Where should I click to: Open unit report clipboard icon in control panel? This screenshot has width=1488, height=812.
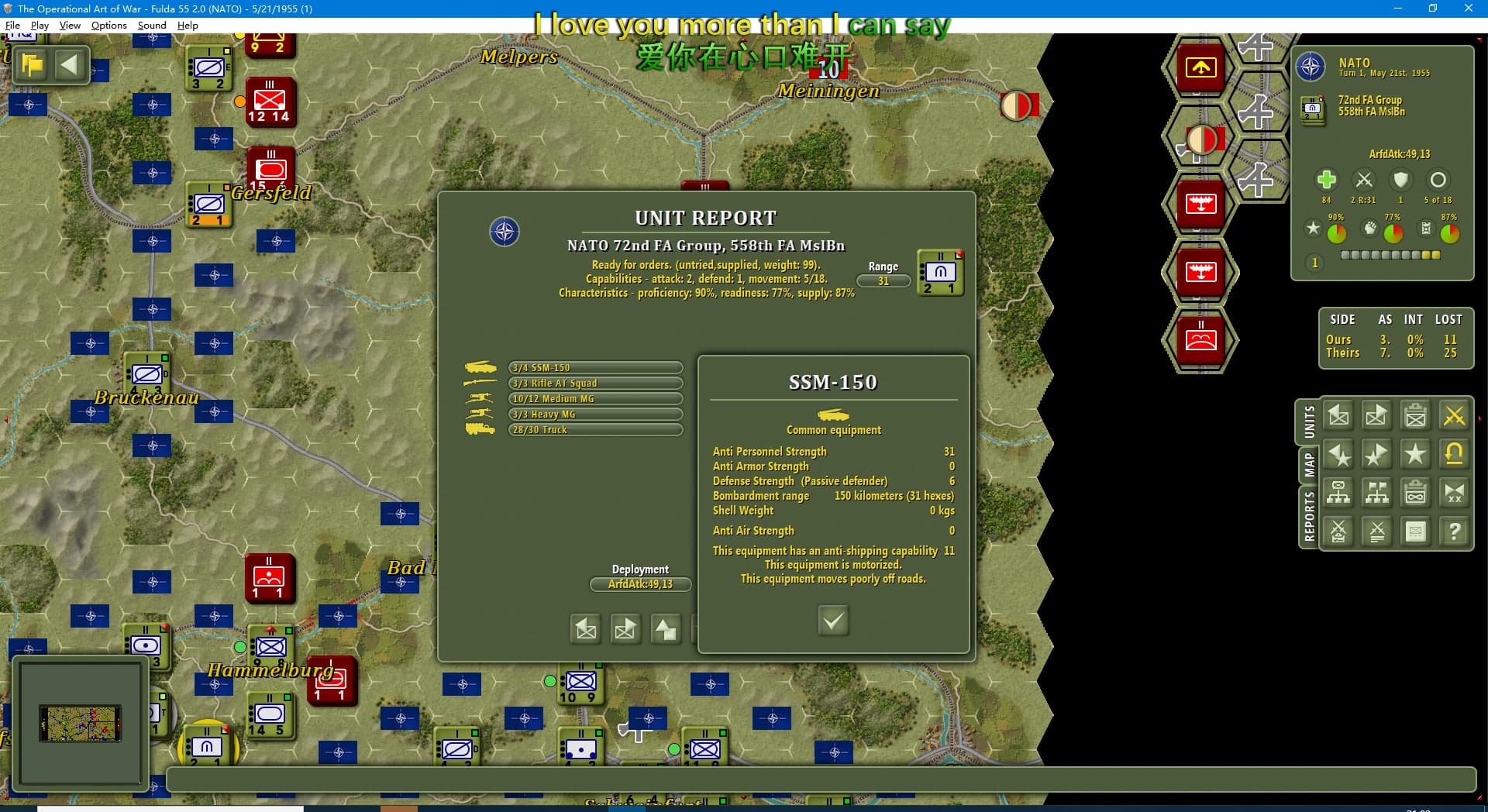pos(1415,416)
